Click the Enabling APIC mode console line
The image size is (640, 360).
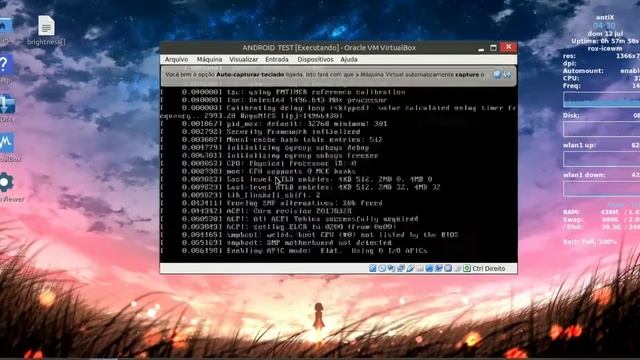pos(294,251)
